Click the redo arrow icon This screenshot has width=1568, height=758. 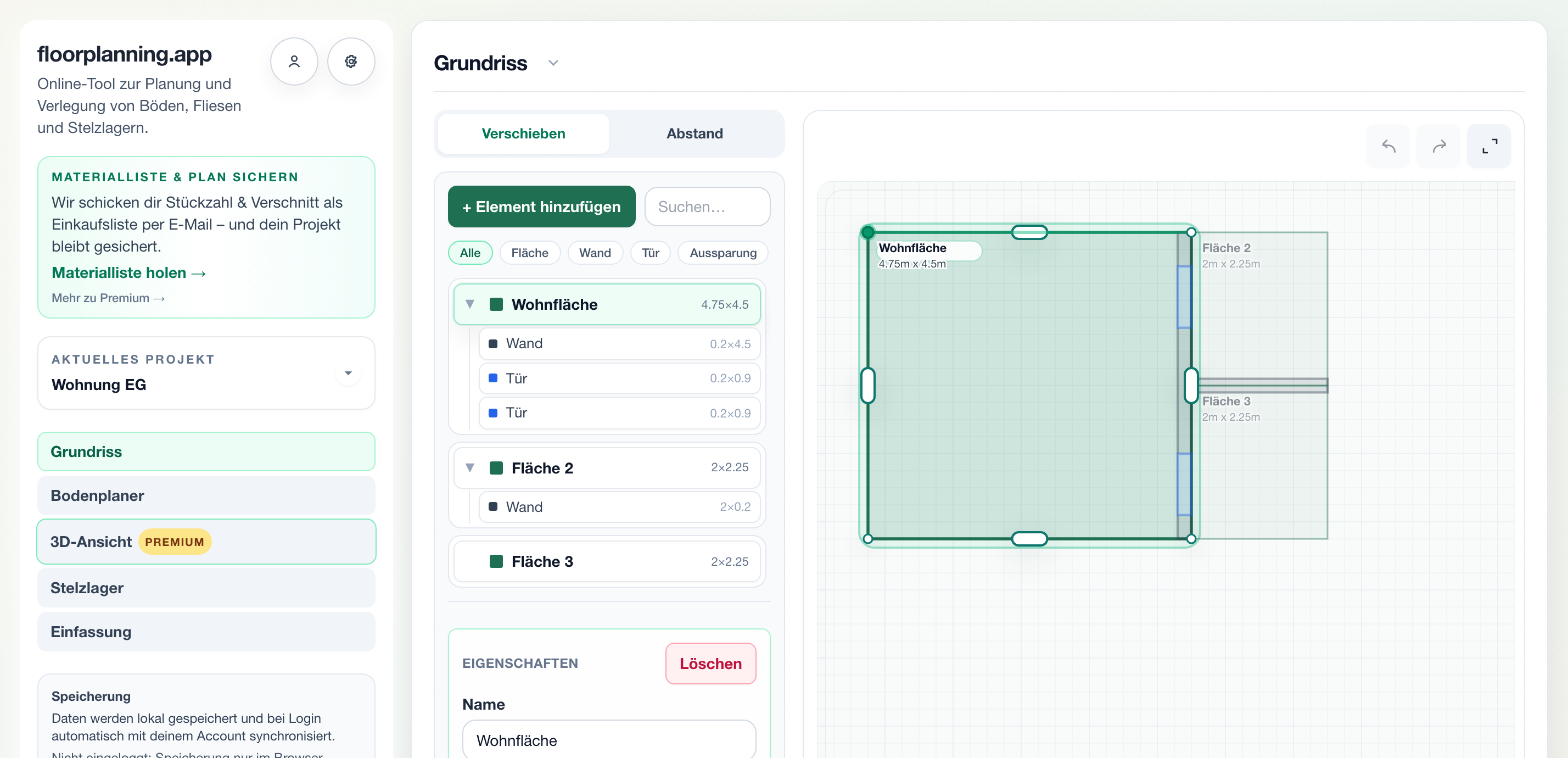(1438, 146)
